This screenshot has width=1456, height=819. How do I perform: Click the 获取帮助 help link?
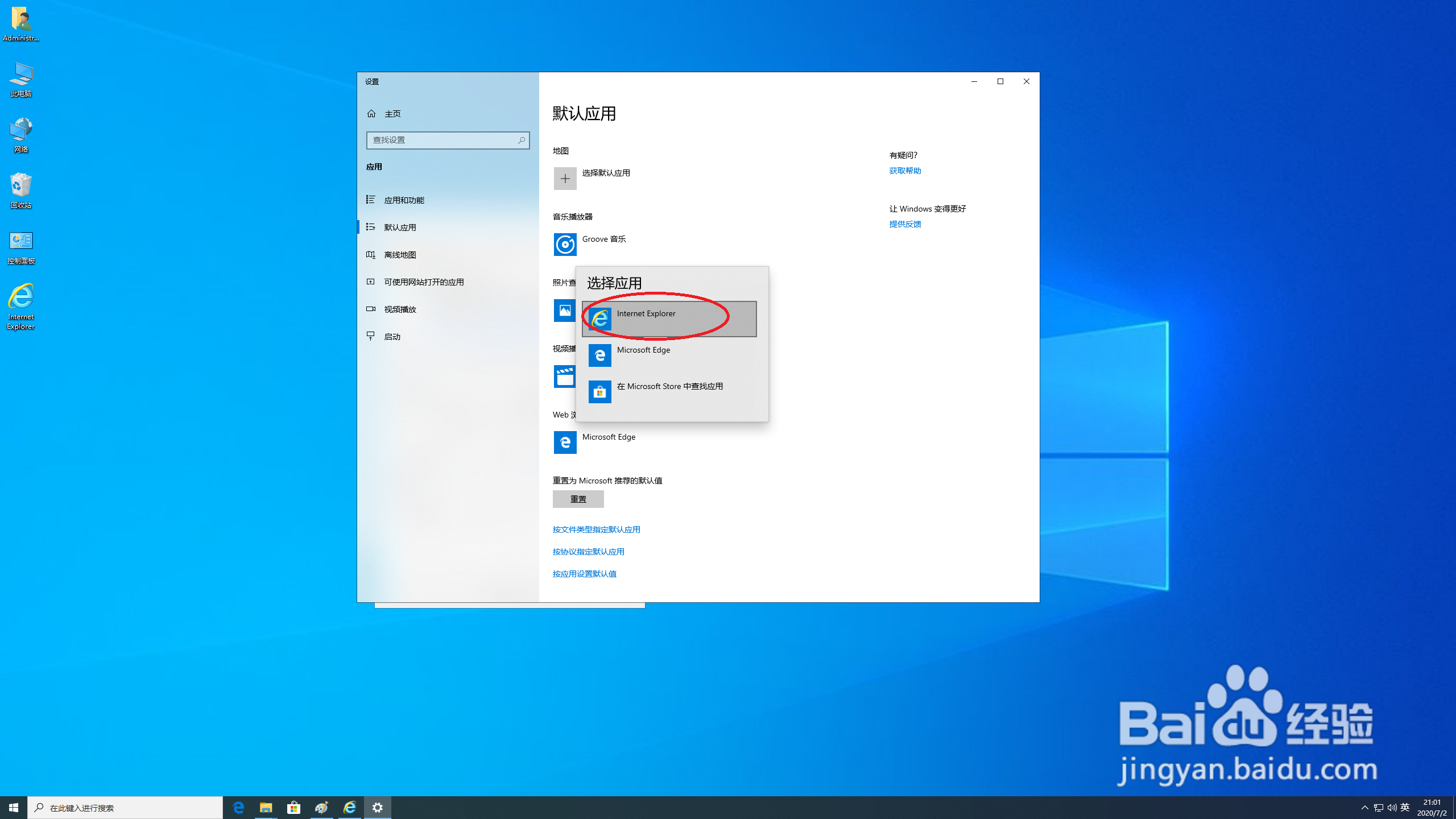[x=905, y=171]
